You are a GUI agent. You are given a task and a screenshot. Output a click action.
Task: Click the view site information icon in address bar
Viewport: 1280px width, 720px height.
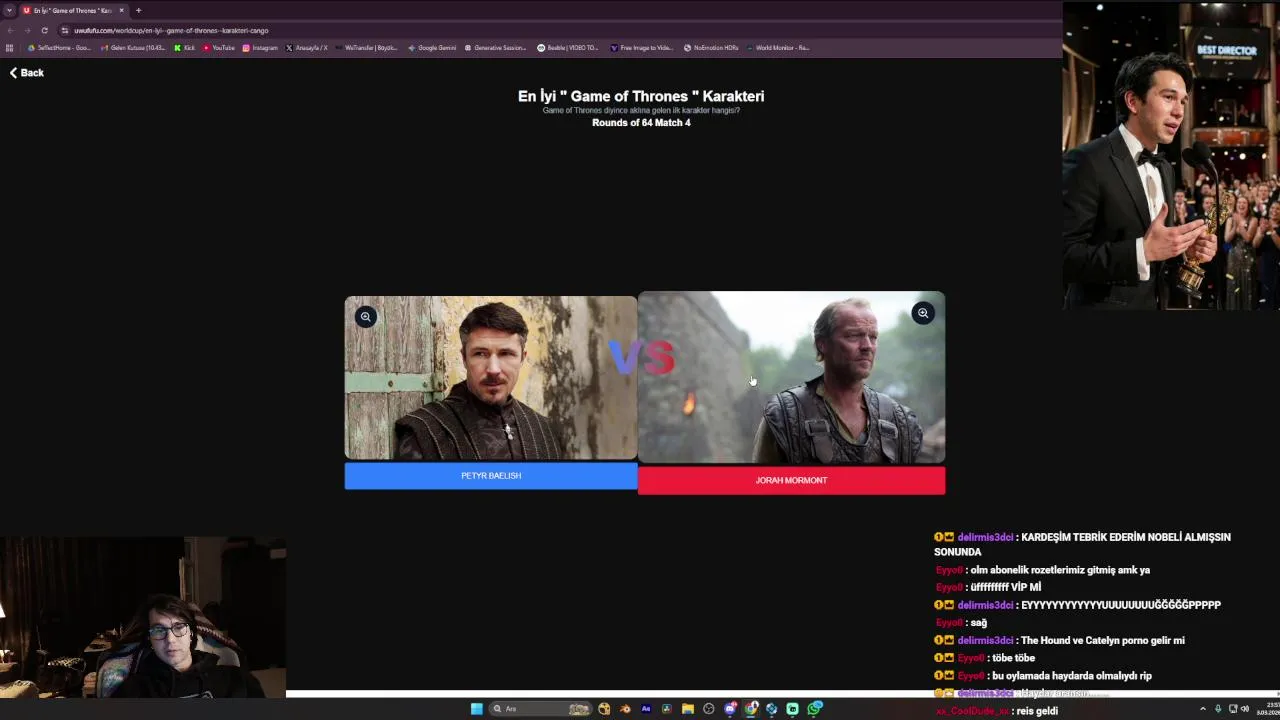pos(65,30)
